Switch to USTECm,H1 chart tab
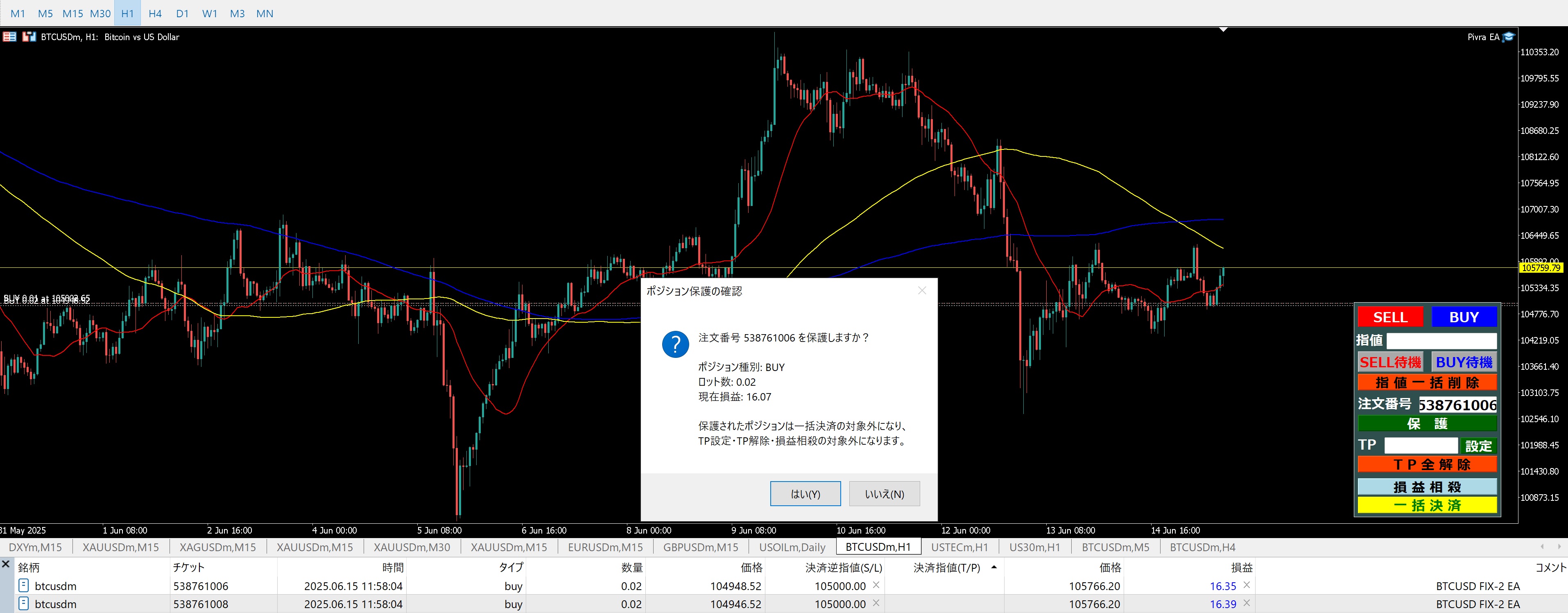The width and height of the screenshot is (1568, 613). click(959, 547)
